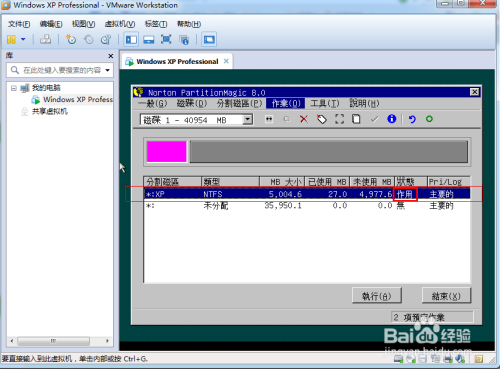Click the grayed checkmark toolbar icon
This screenshot has height=369, width=500.
[x=374, y=119]
